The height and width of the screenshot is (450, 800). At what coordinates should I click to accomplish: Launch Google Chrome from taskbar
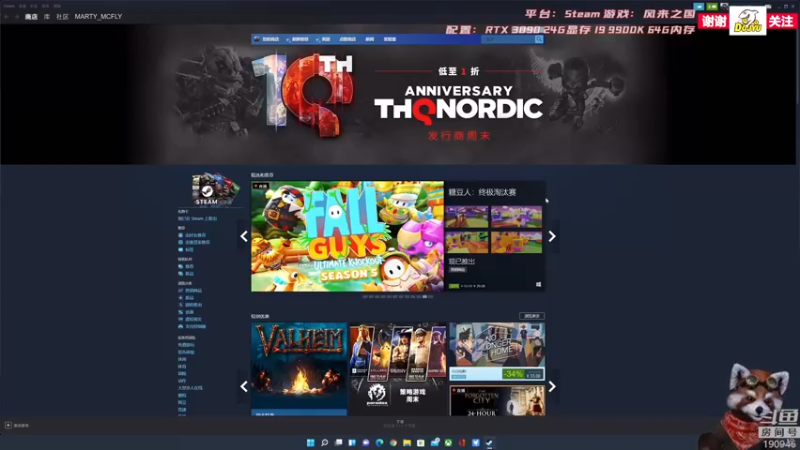click(x=393, y=442)
